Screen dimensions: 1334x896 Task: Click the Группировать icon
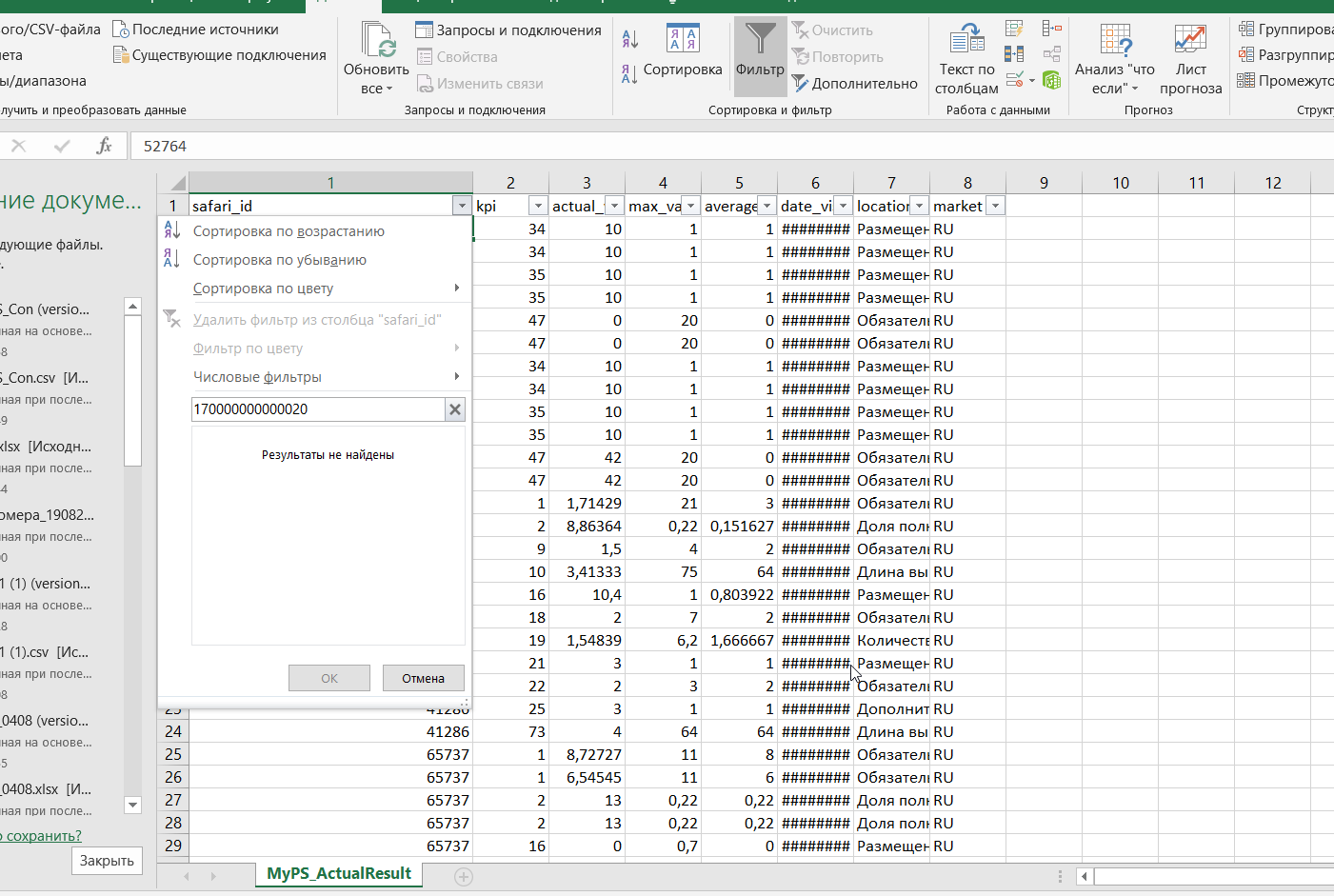click(1246, 29)
